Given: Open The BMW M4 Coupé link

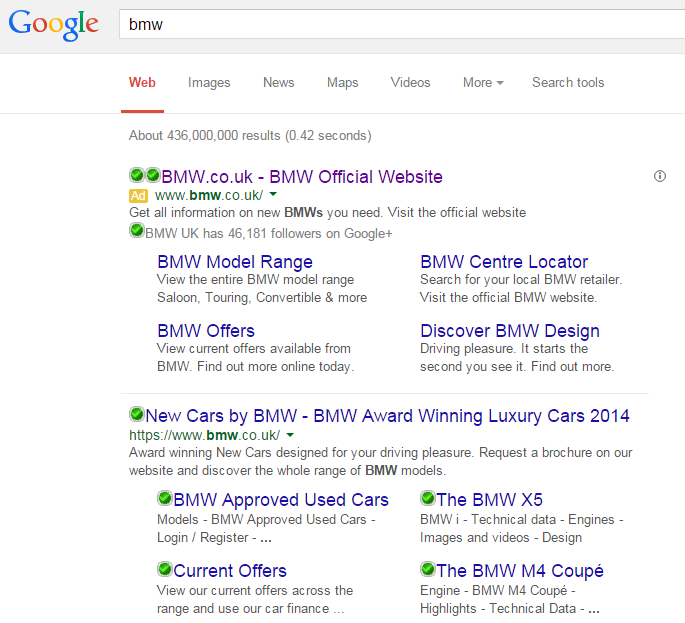Looking at the screenshot, I should coord(520,571).
